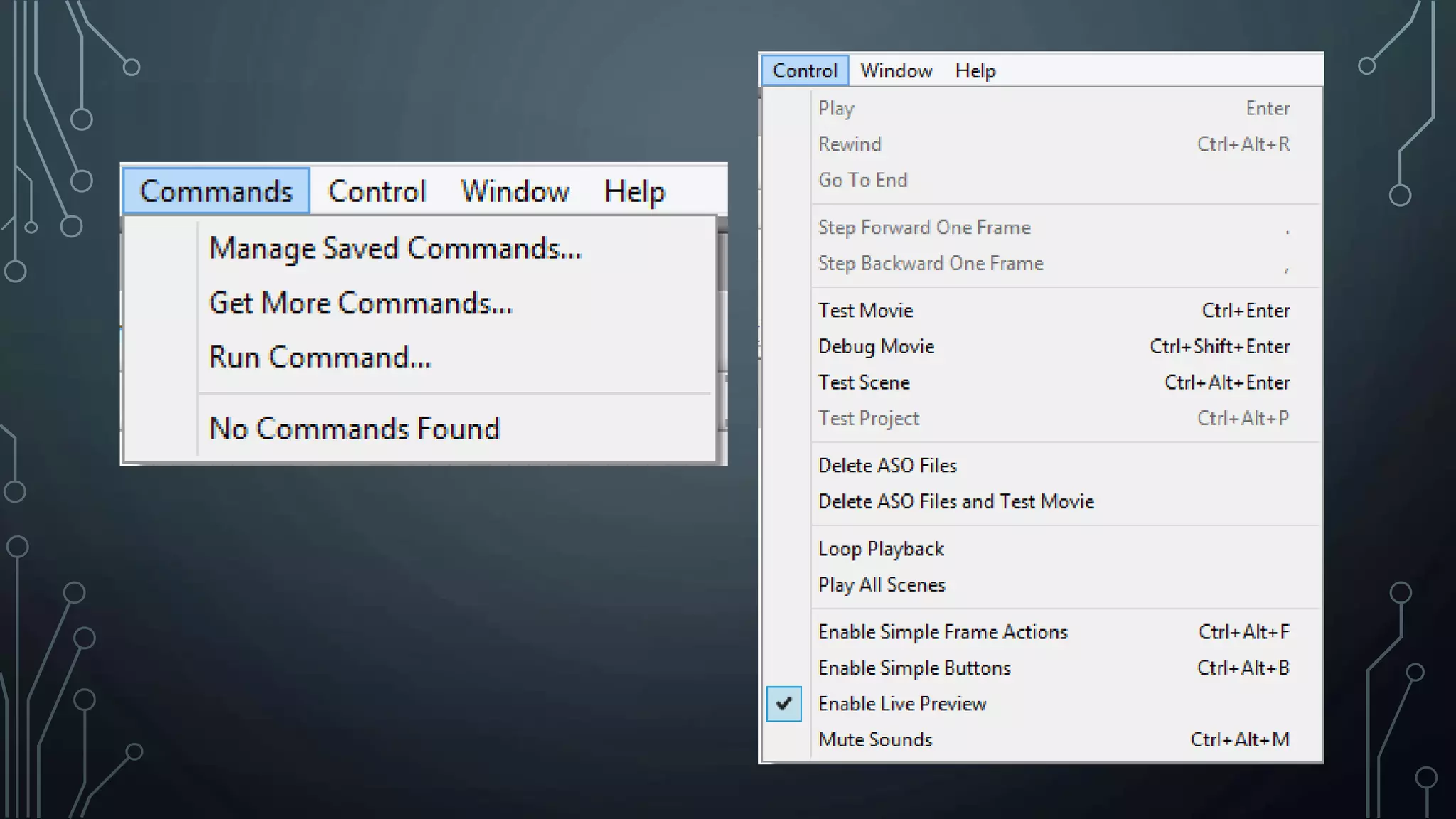The image size is (1456, 819).
Task: Open the Control menu beside Commands
Action: tap(377, 191)
